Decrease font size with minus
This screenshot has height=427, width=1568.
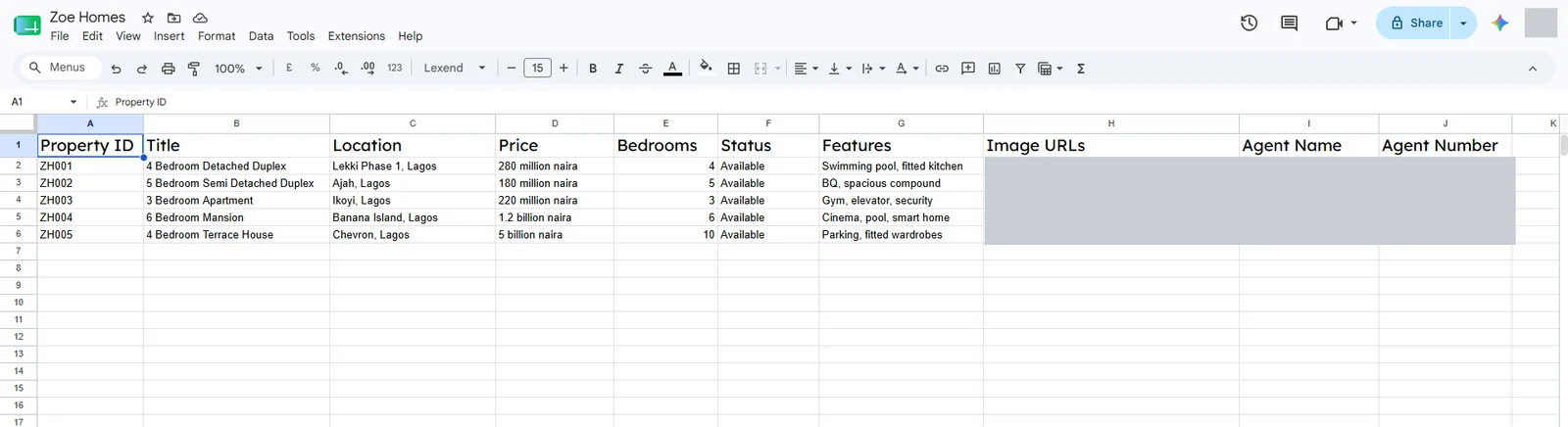pyautogui.click(x=511, y=69)
